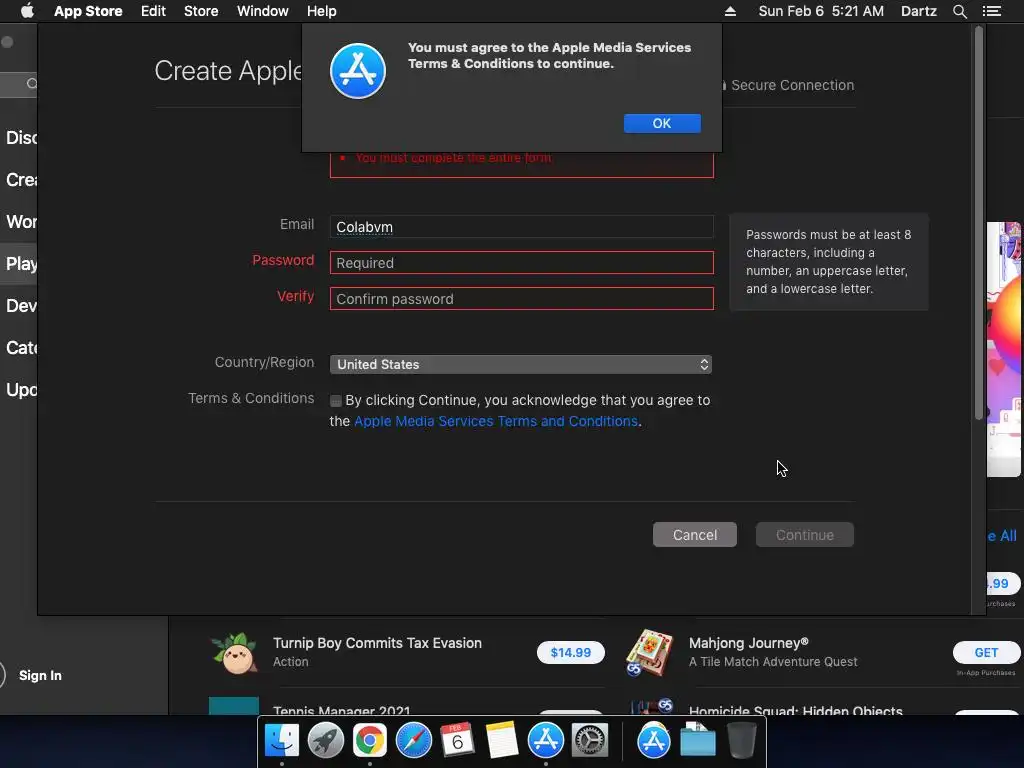Open the Apple menu
This screenshot has width=1024, height=768.
[x=27, y=11]
